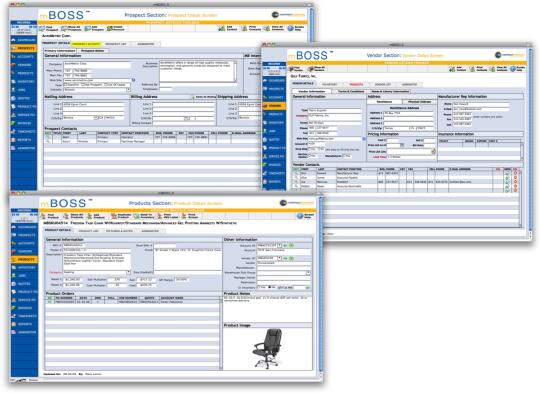Open Vendor ID dropdown in Other Information
This screenshot has width=540, height=393.
pos(279,258)
